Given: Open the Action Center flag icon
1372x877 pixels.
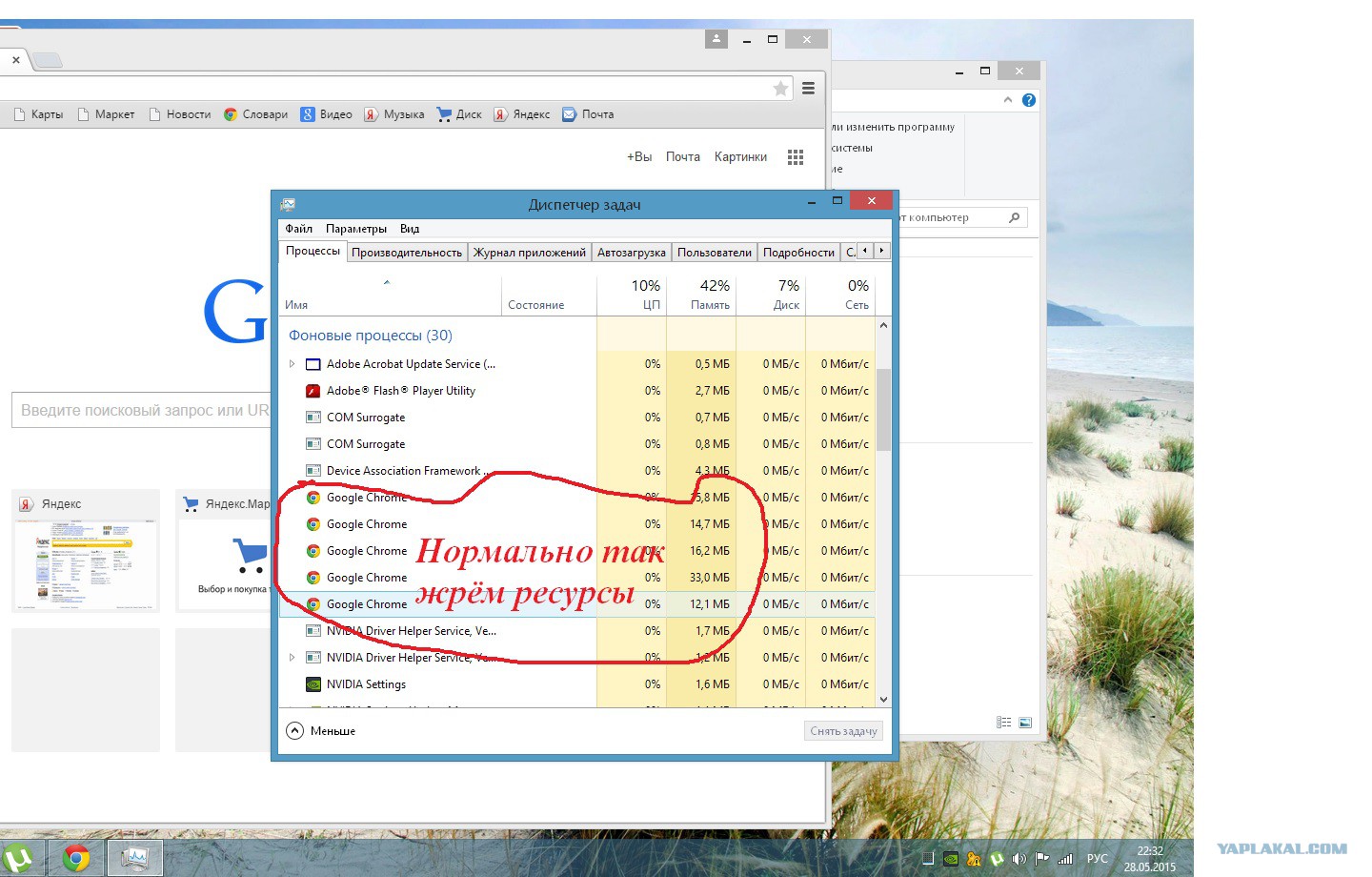Looking at the screenshot, I should (x=1042, y=859).
